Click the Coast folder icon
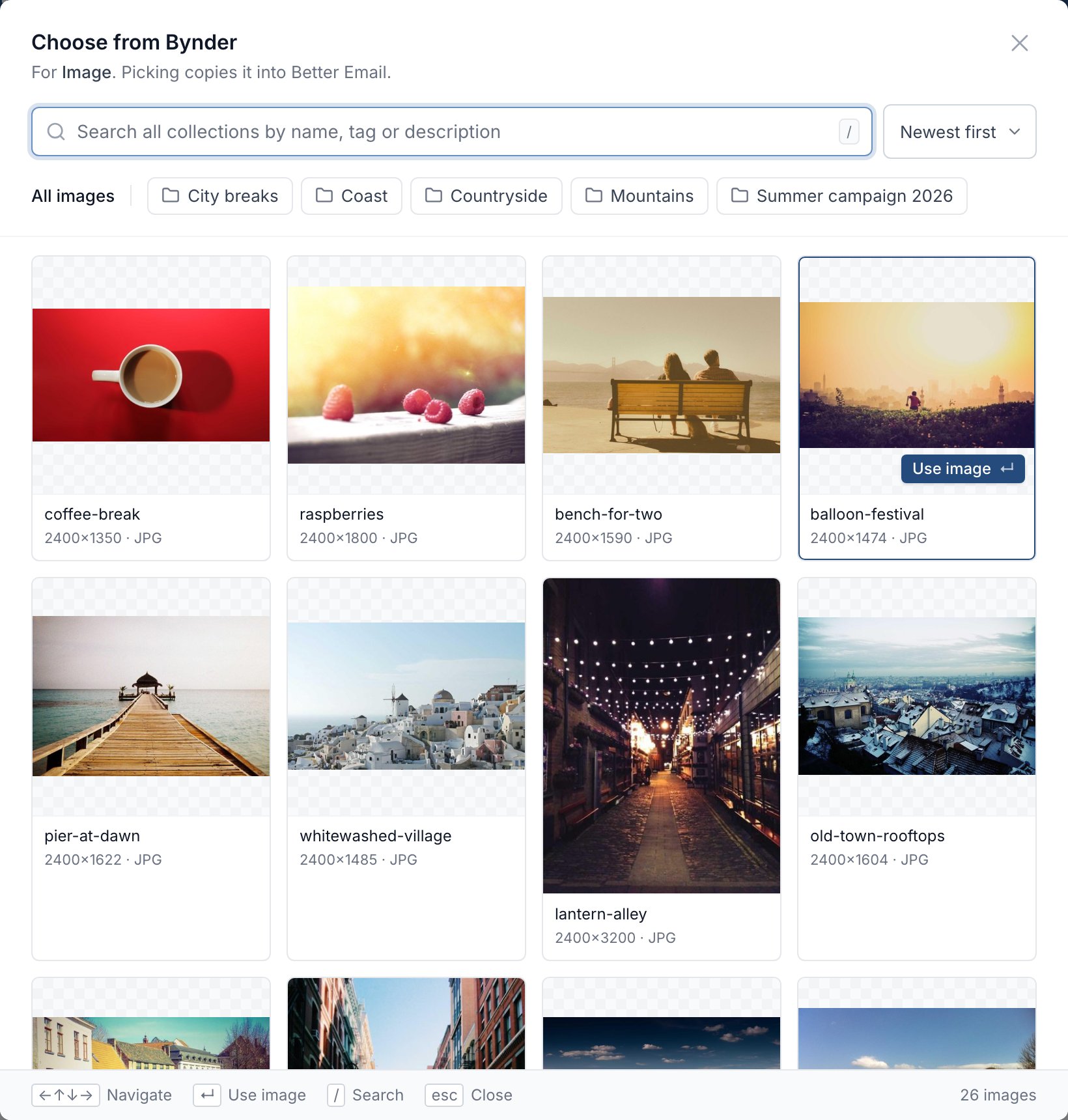The height and width of the screenshot is (1120, 1068). point(324,195)
